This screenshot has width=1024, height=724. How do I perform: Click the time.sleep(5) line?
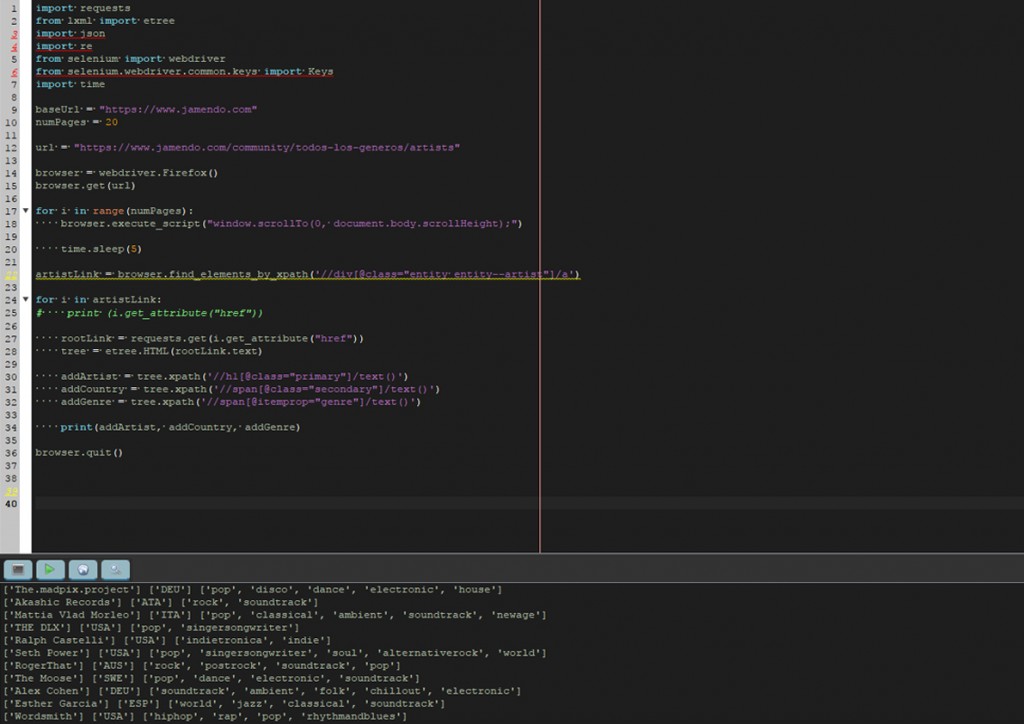click(101, 249)
